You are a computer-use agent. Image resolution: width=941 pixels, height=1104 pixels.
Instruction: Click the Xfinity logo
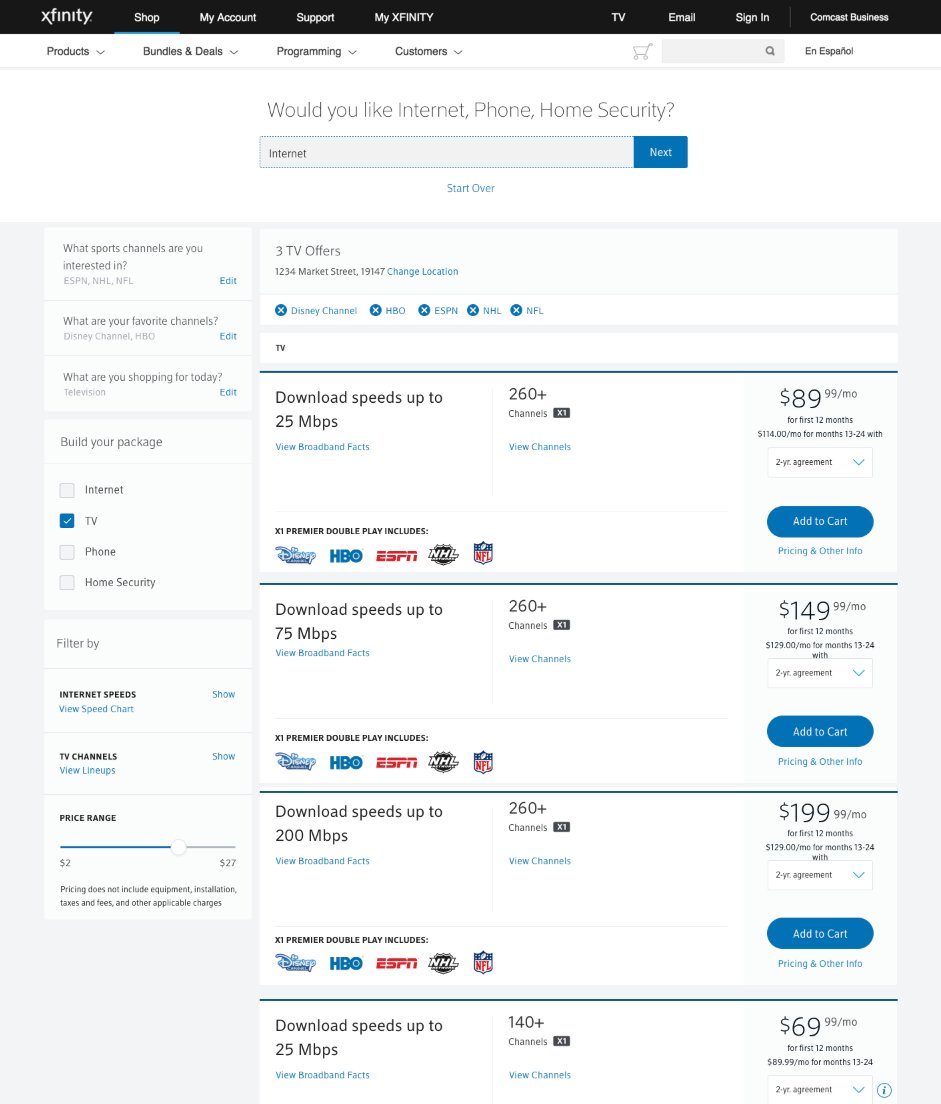pos(67,17)
